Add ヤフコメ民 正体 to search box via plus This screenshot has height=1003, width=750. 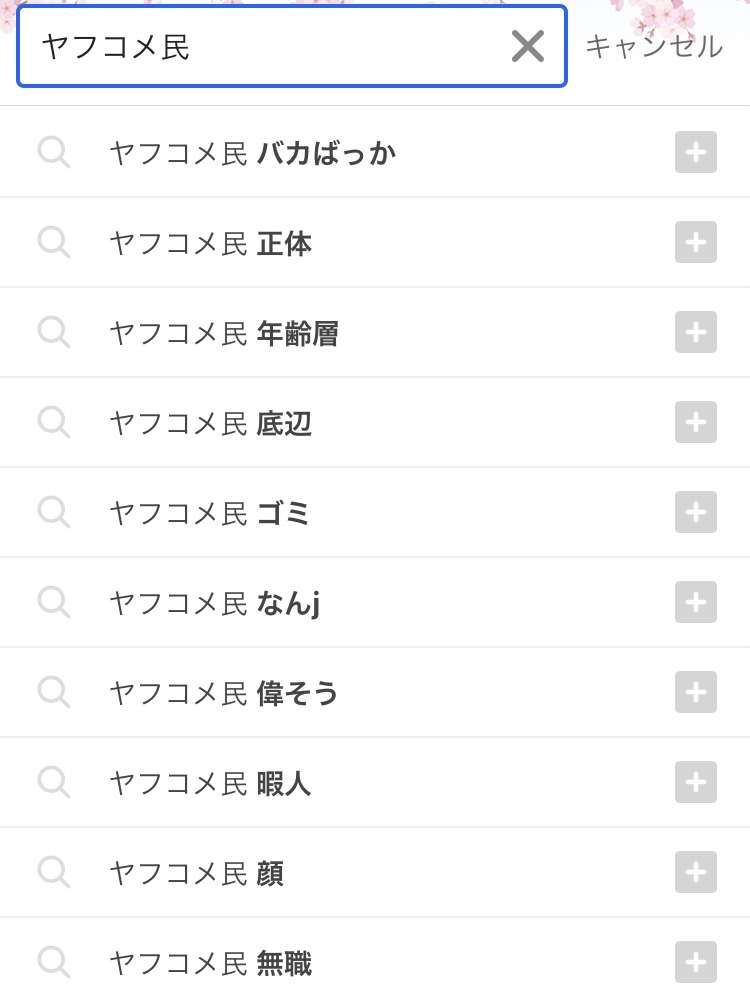coord(696,242)
